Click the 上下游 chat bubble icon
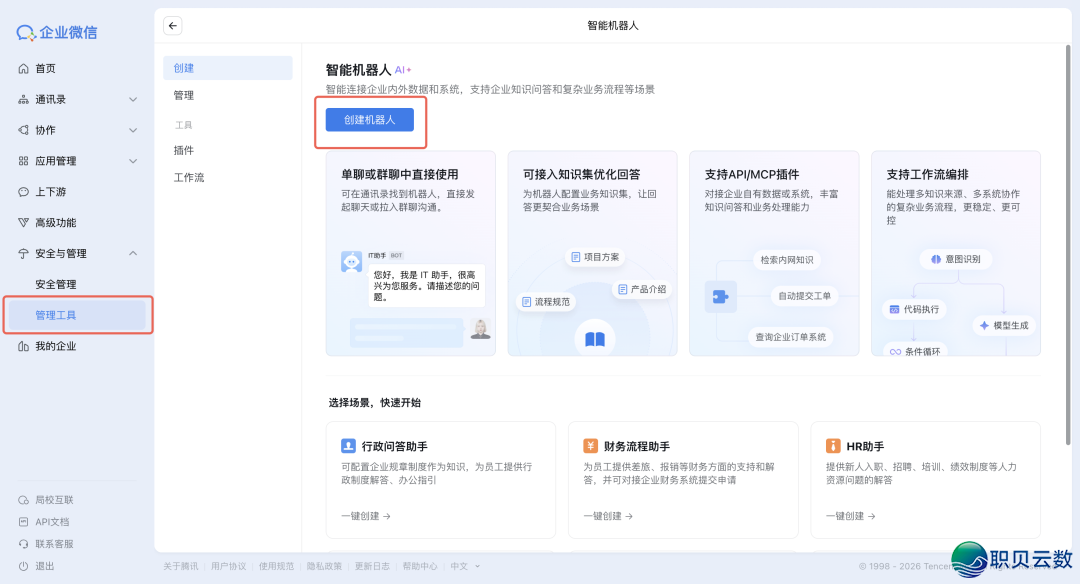 [x=22, y=191]
